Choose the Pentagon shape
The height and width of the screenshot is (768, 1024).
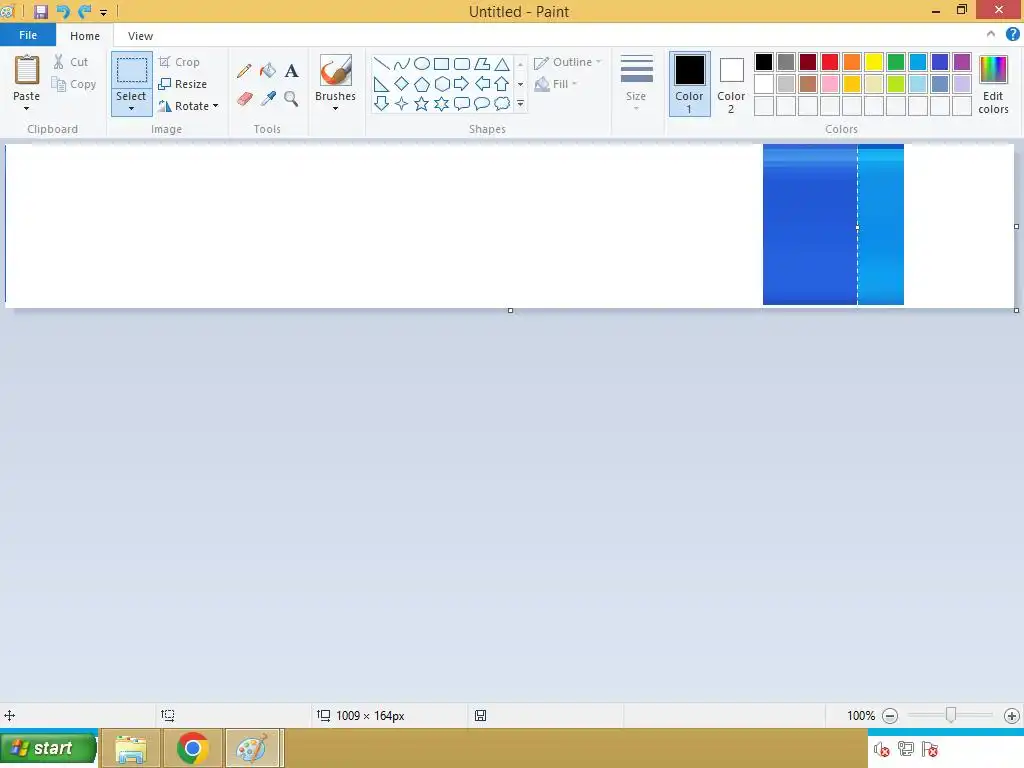[x=422, y=84]
